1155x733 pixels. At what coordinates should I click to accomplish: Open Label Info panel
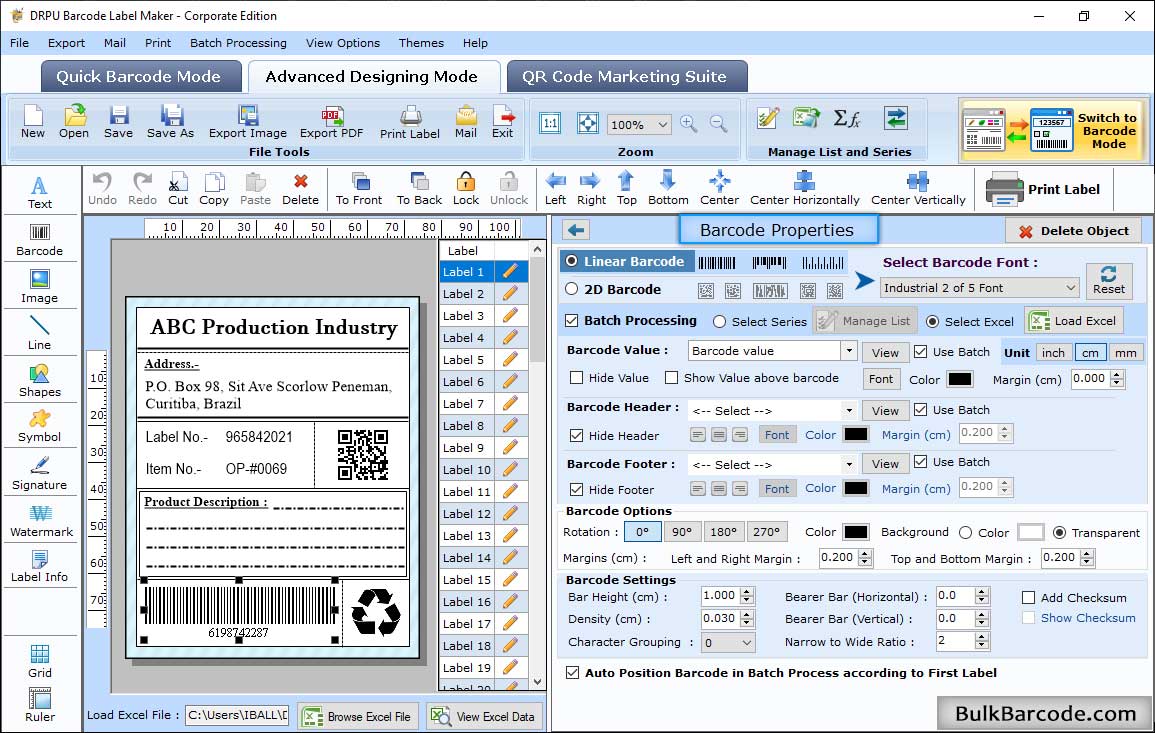point(40,567)
